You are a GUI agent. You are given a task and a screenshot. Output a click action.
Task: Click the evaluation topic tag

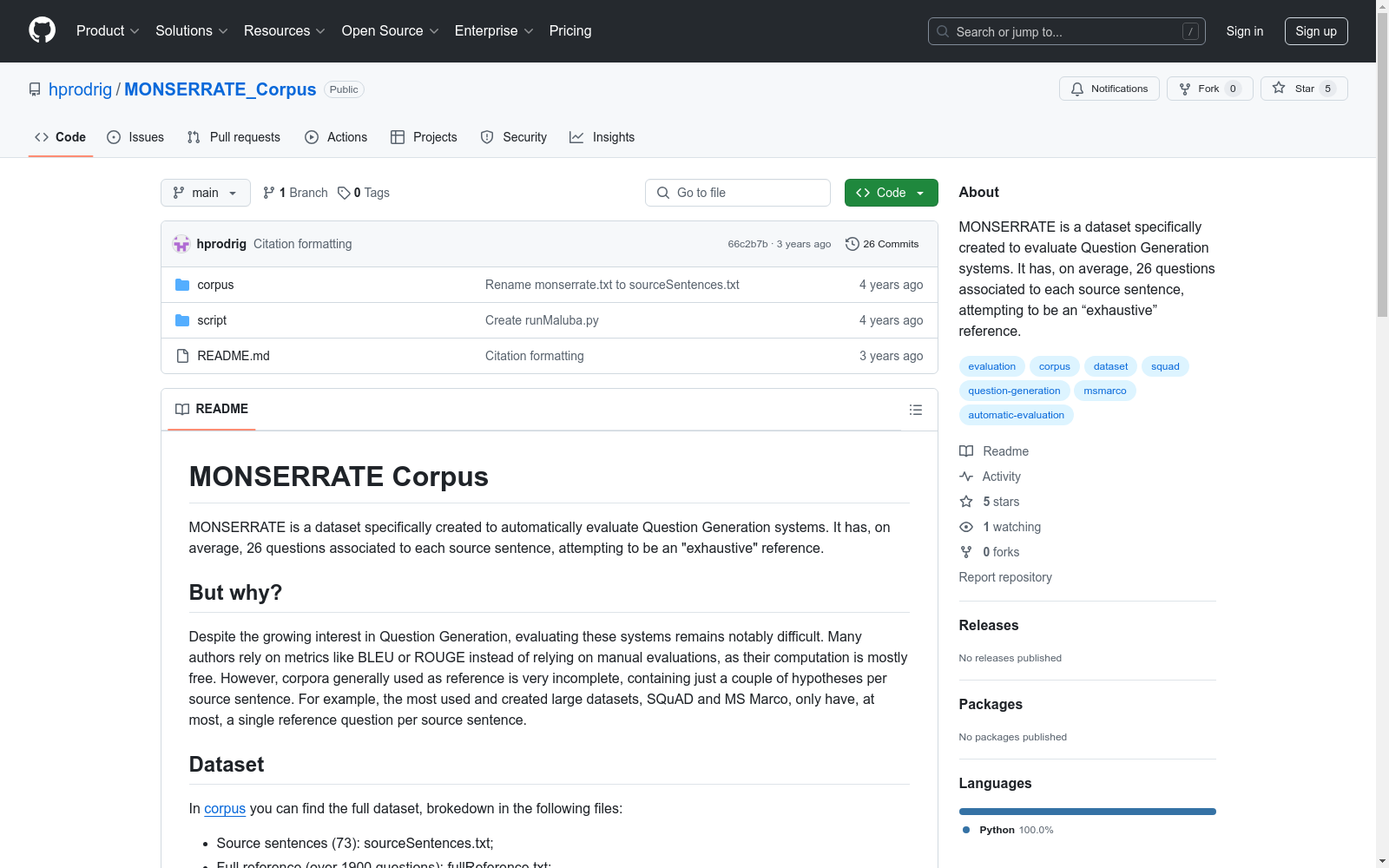pos(992,366)
